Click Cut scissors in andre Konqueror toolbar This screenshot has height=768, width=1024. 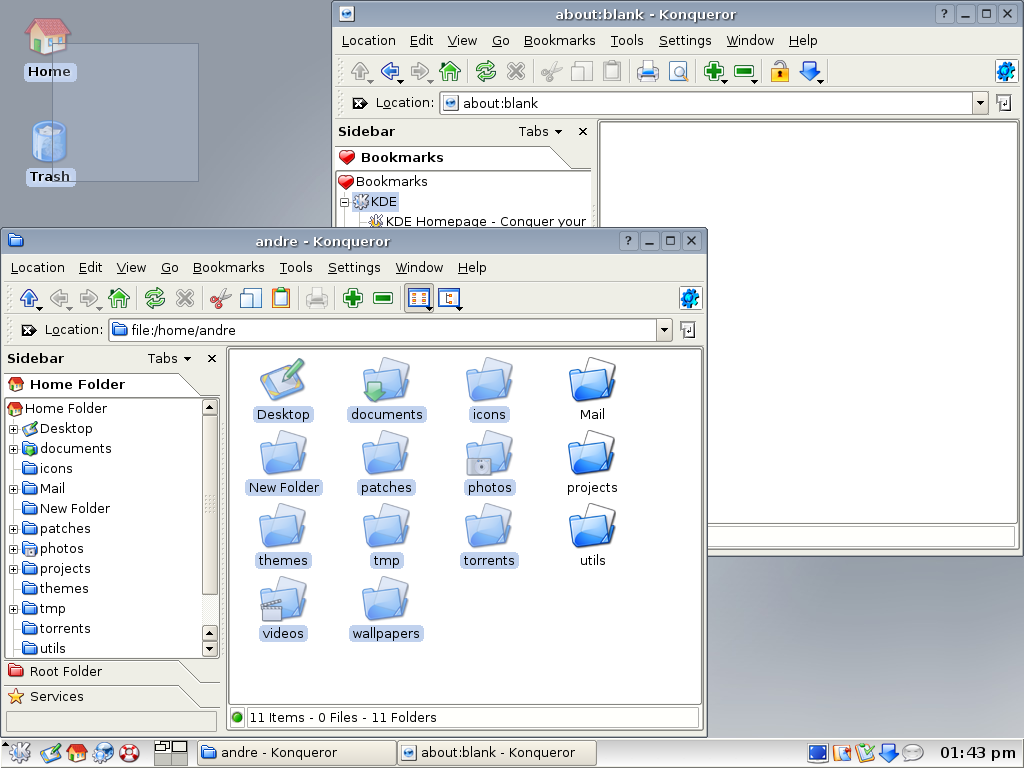221,298
